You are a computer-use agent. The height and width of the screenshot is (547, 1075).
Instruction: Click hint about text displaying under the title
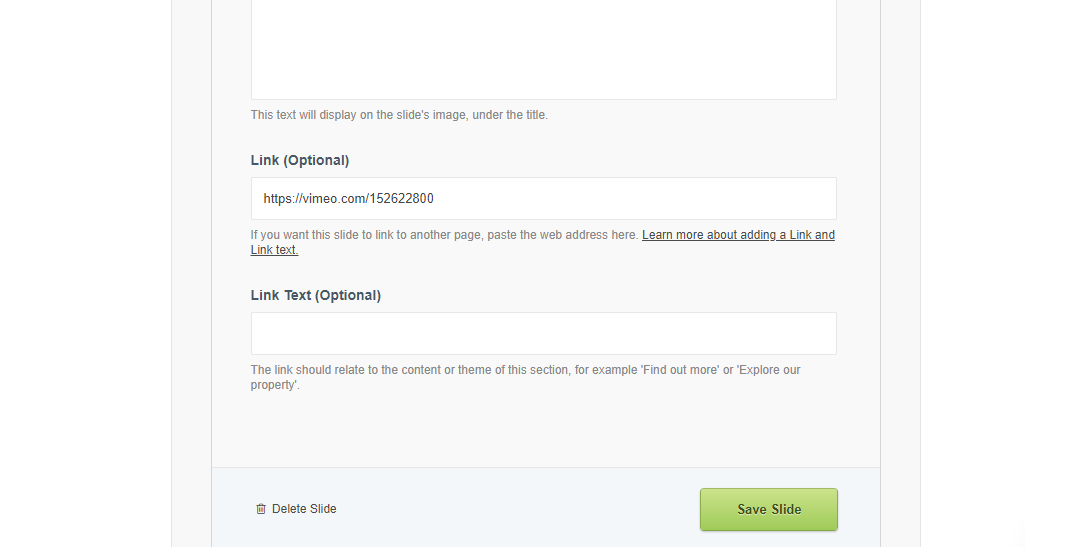(399, 115)
